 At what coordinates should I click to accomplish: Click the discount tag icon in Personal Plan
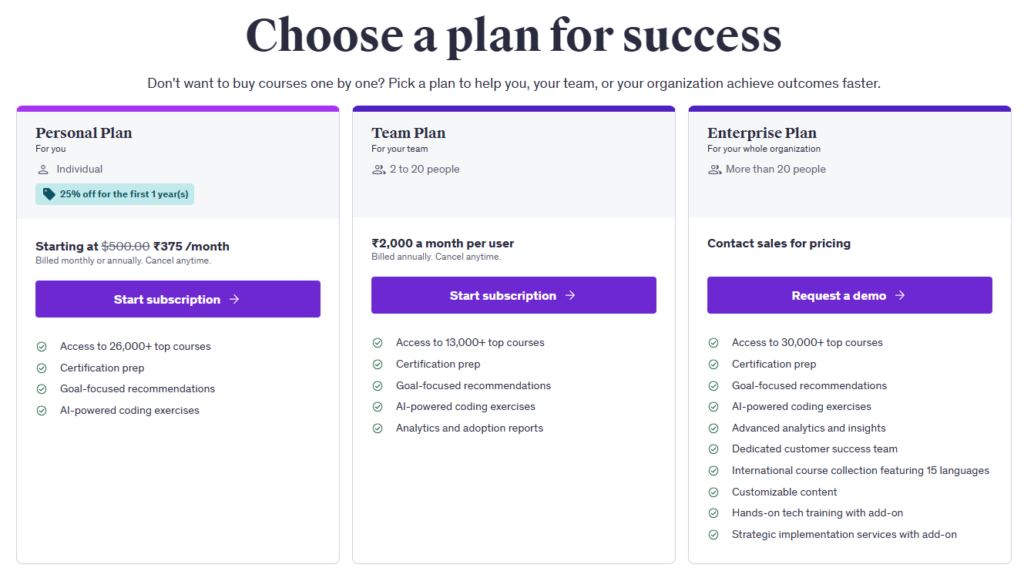pos(49,194)
